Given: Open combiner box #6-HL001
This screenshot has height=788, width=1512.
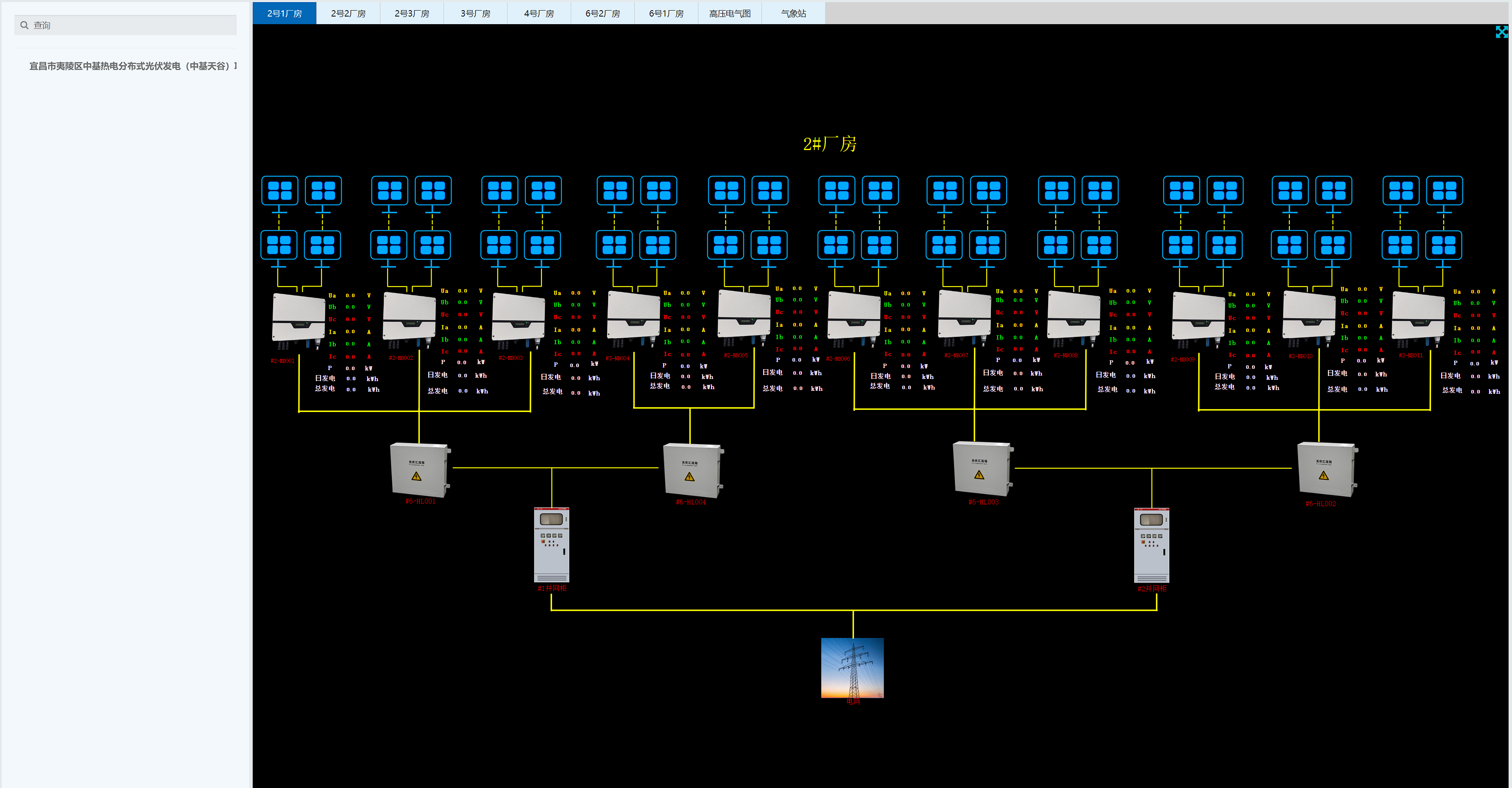Looking at the screenshot, I should click(420, 470).
